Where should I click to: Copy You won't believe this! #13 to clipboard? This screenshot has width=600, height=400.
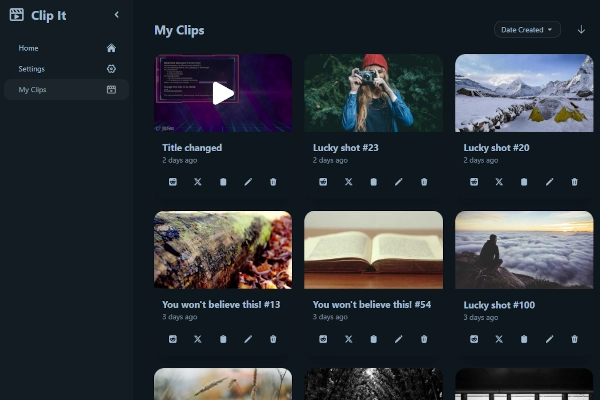tap(223, 339)
